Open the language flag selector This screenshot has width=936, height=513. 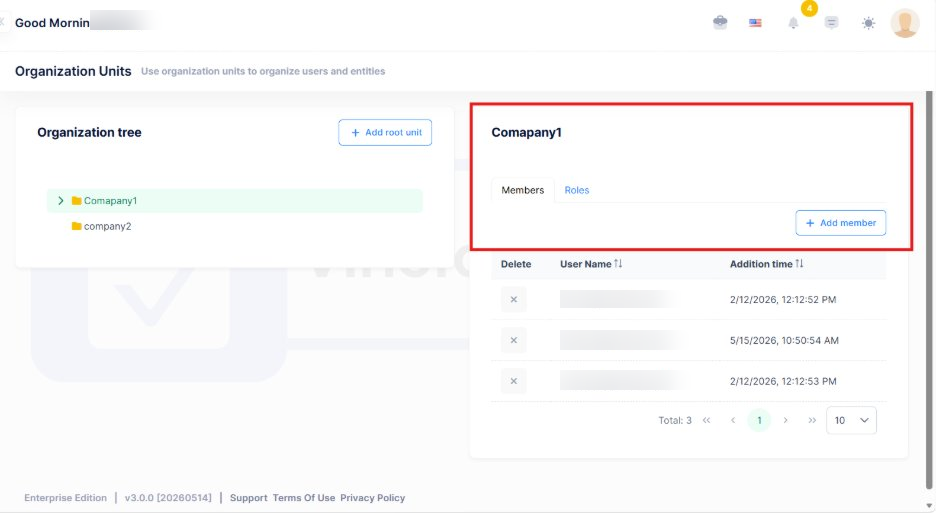[755, 23]
